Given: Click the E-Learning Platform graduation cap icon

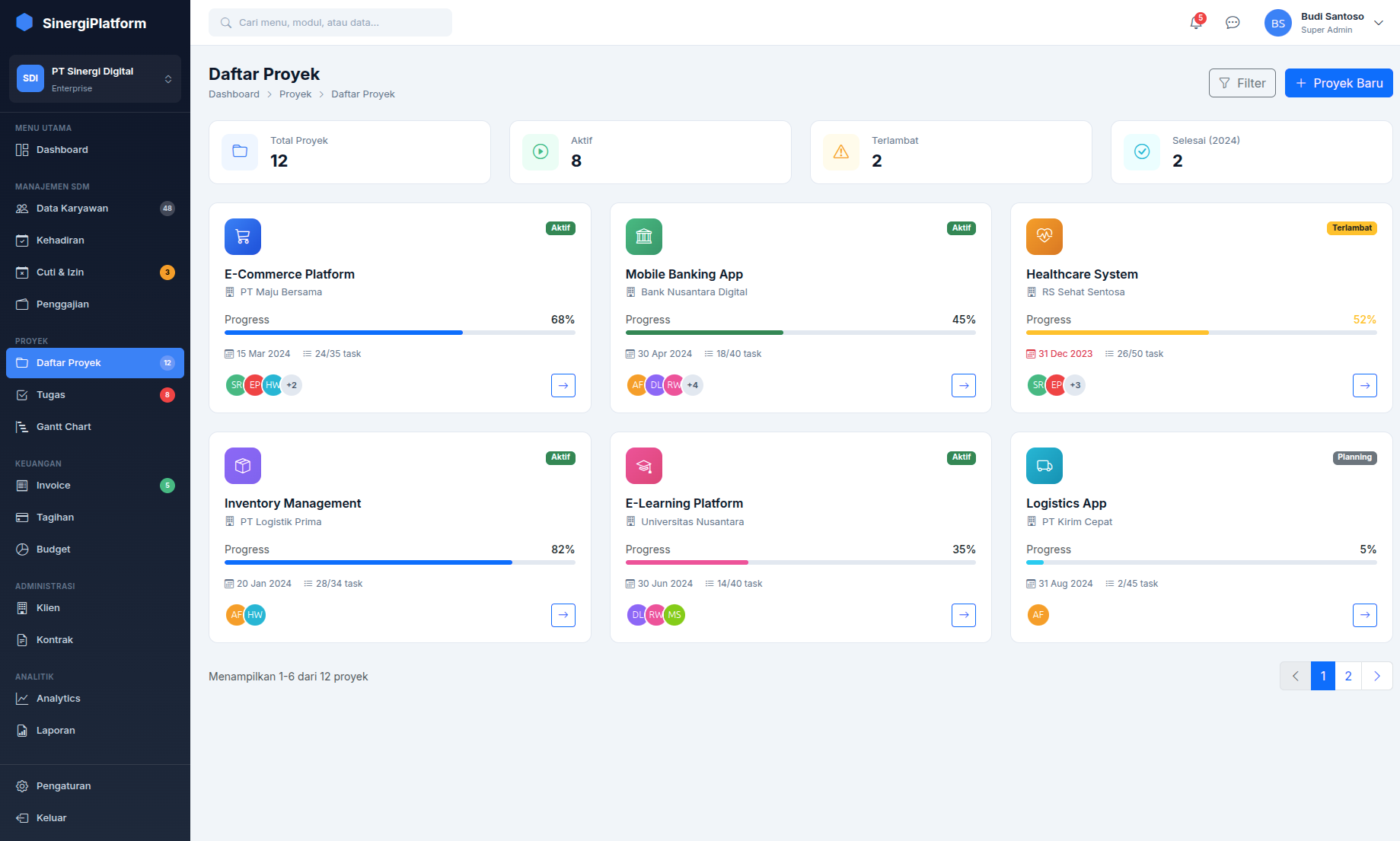Looking at the screenshot, I should tap(644, 466).
